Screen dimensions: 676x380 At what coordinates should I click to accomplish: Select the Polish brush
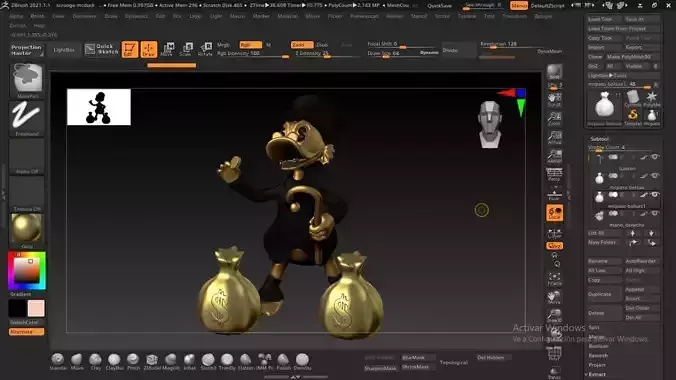[283, 361]
